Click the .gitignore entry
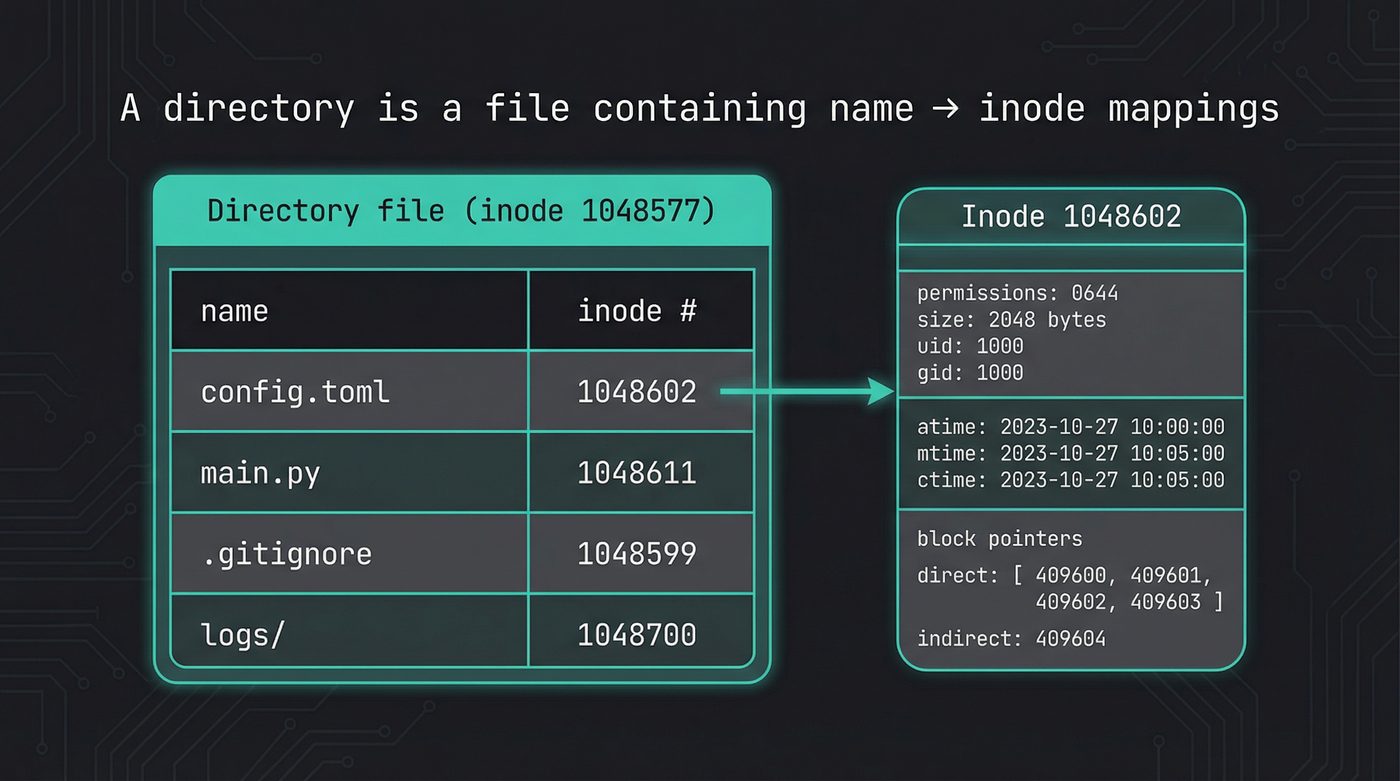The height and width of the screenshot is (781, 1400). 284,553
